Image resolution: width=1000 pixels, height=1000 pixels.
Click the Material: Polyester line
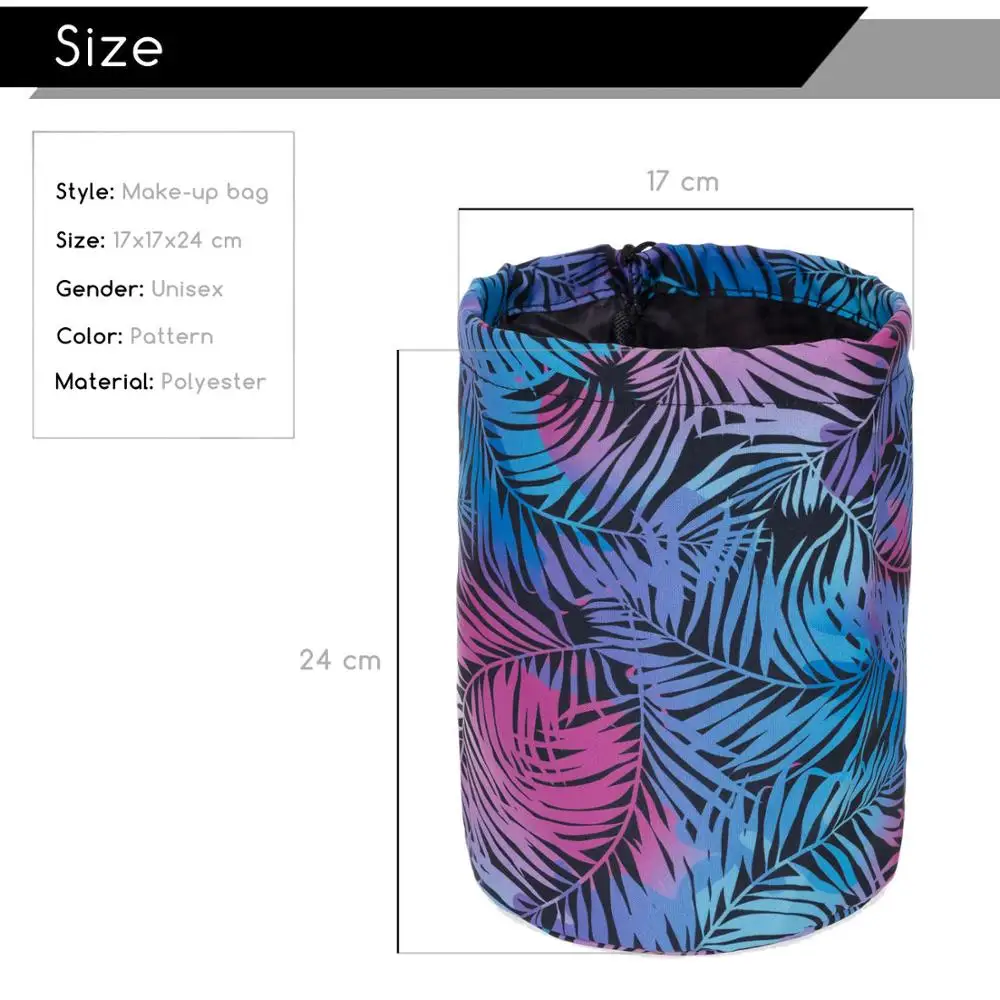coord(161,382)
